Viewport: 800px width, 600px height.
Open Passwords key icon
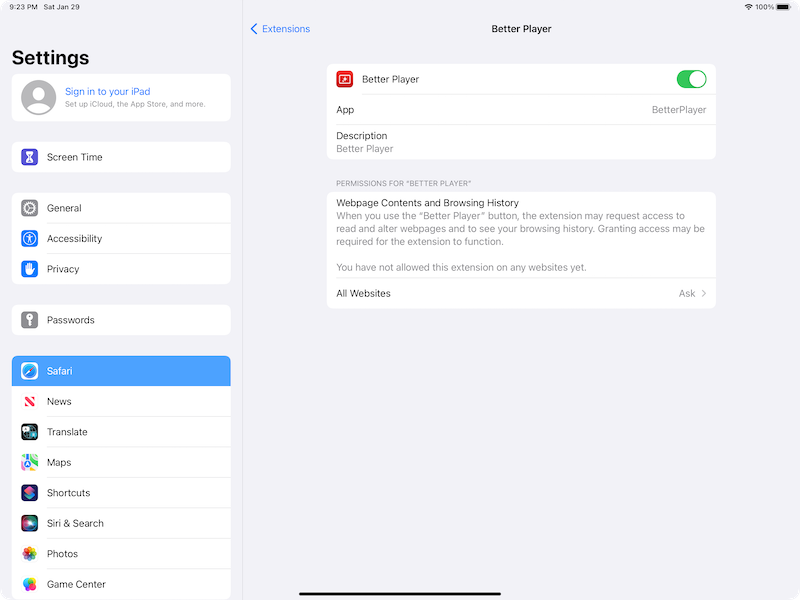coord(30,320)
